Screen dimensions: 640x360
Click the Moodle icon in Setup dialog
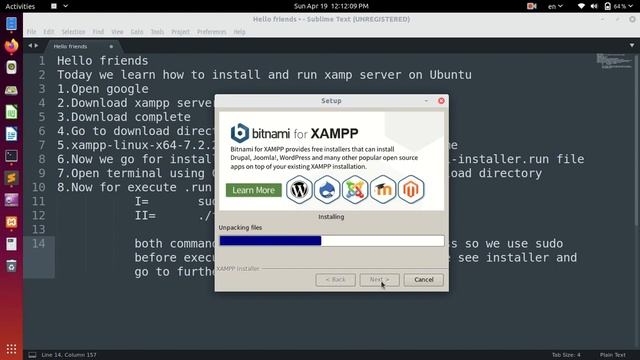click(383, 189)
